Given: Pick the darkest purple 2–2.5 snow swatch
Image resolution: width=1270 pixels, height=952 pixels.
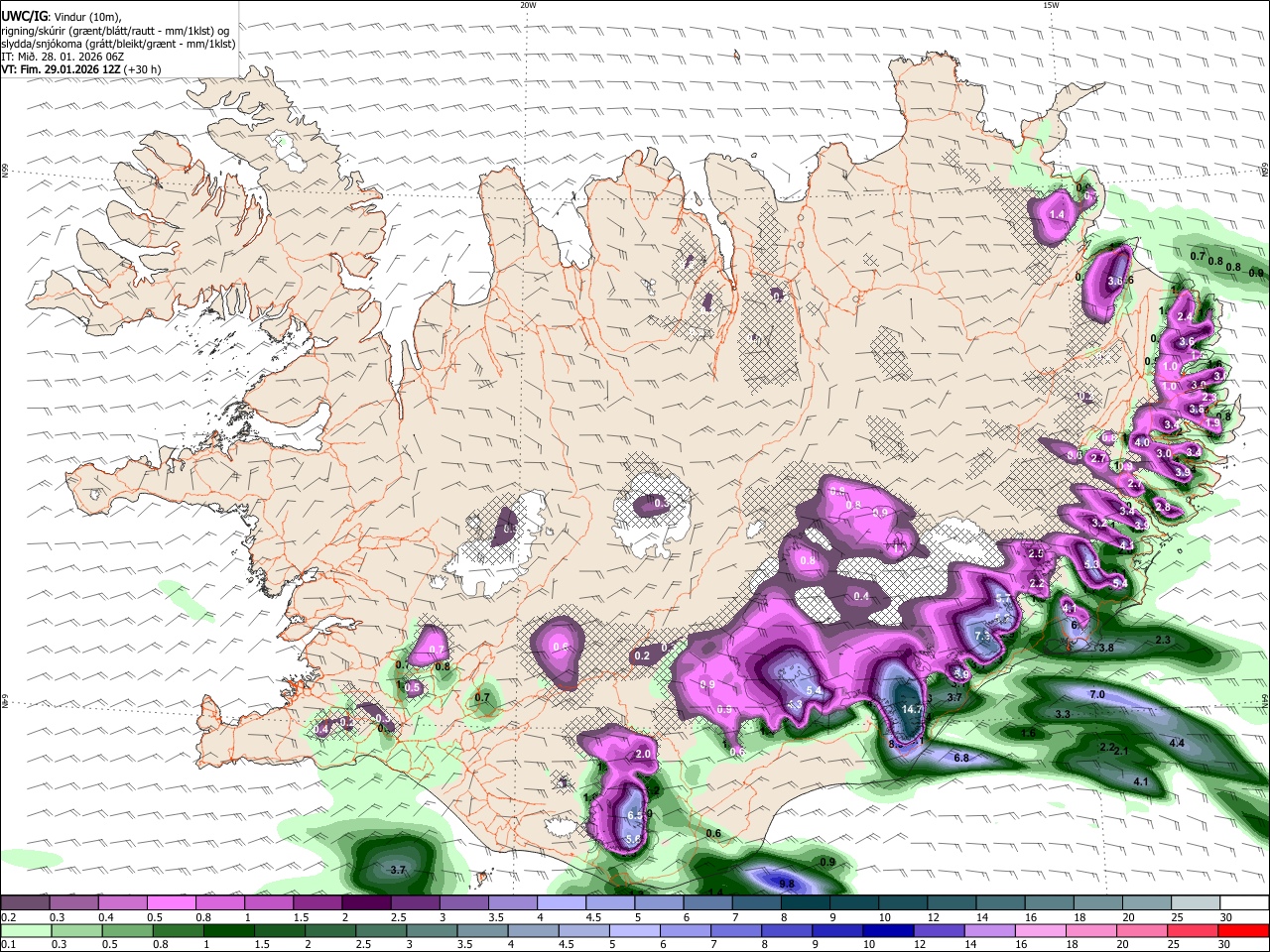Looking at the screenshot, I should [x=366, y=903].
